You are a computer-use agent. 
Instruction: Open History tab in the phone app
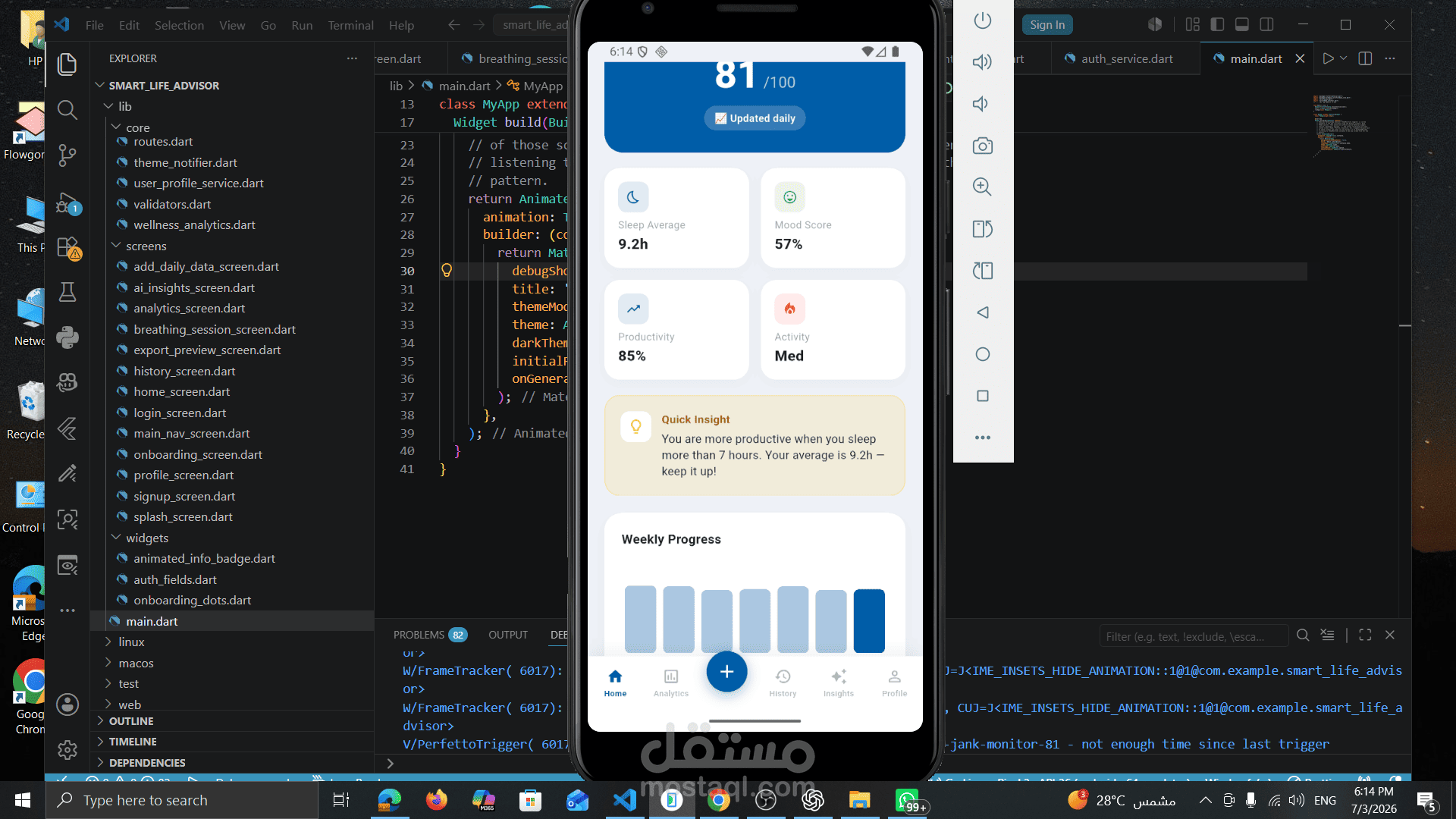coord(783,682)
